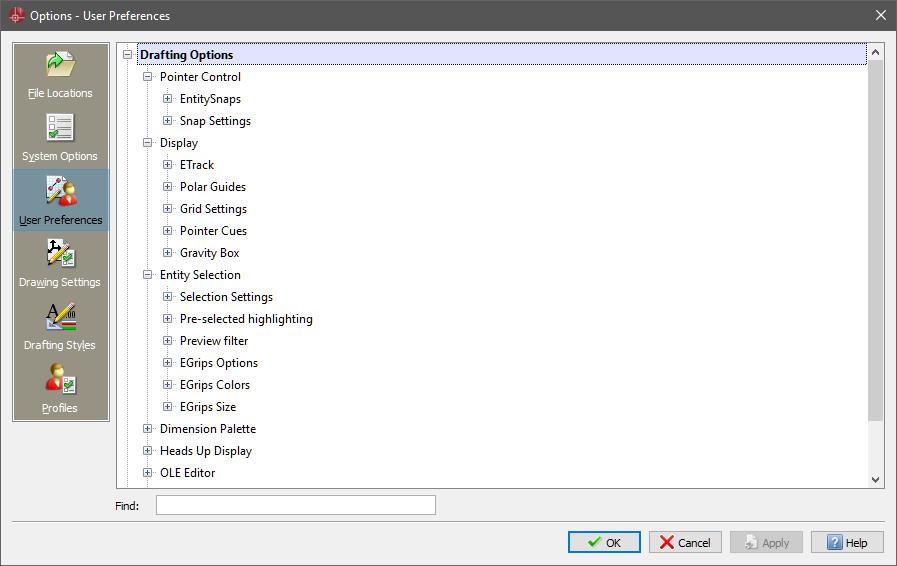Open the File Locations category icon
Screen dimensions: 897x566
(x=61, y=65)
